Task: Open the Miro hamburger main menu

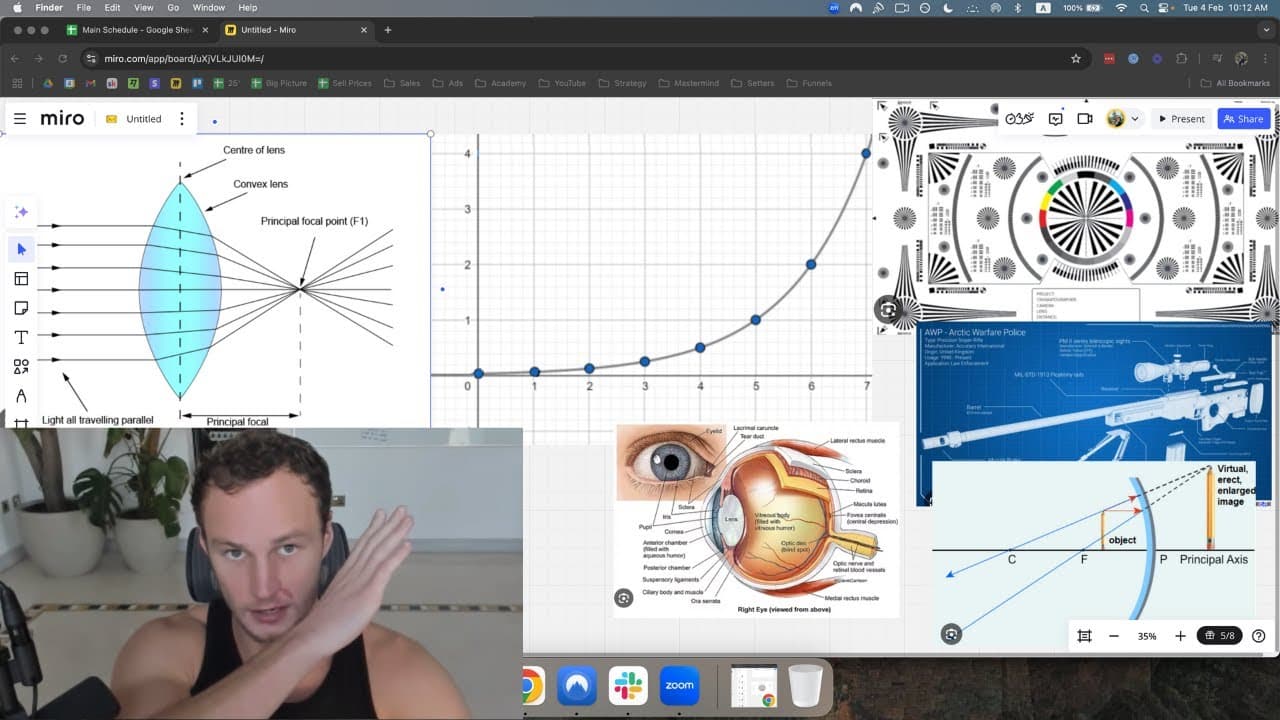Action: pos(20,118)
